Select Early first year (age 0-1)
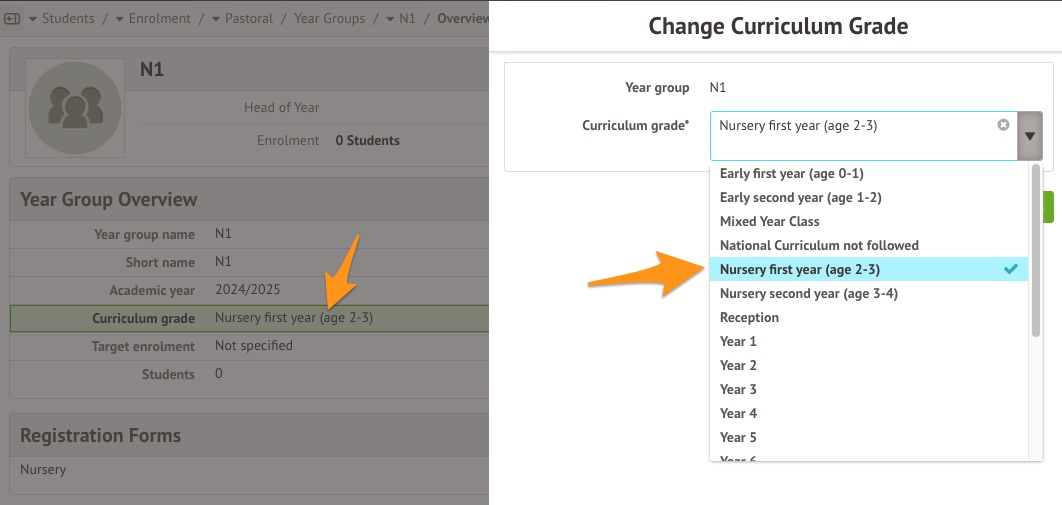This screenshot has height=505, width=1062. [791, 173]
